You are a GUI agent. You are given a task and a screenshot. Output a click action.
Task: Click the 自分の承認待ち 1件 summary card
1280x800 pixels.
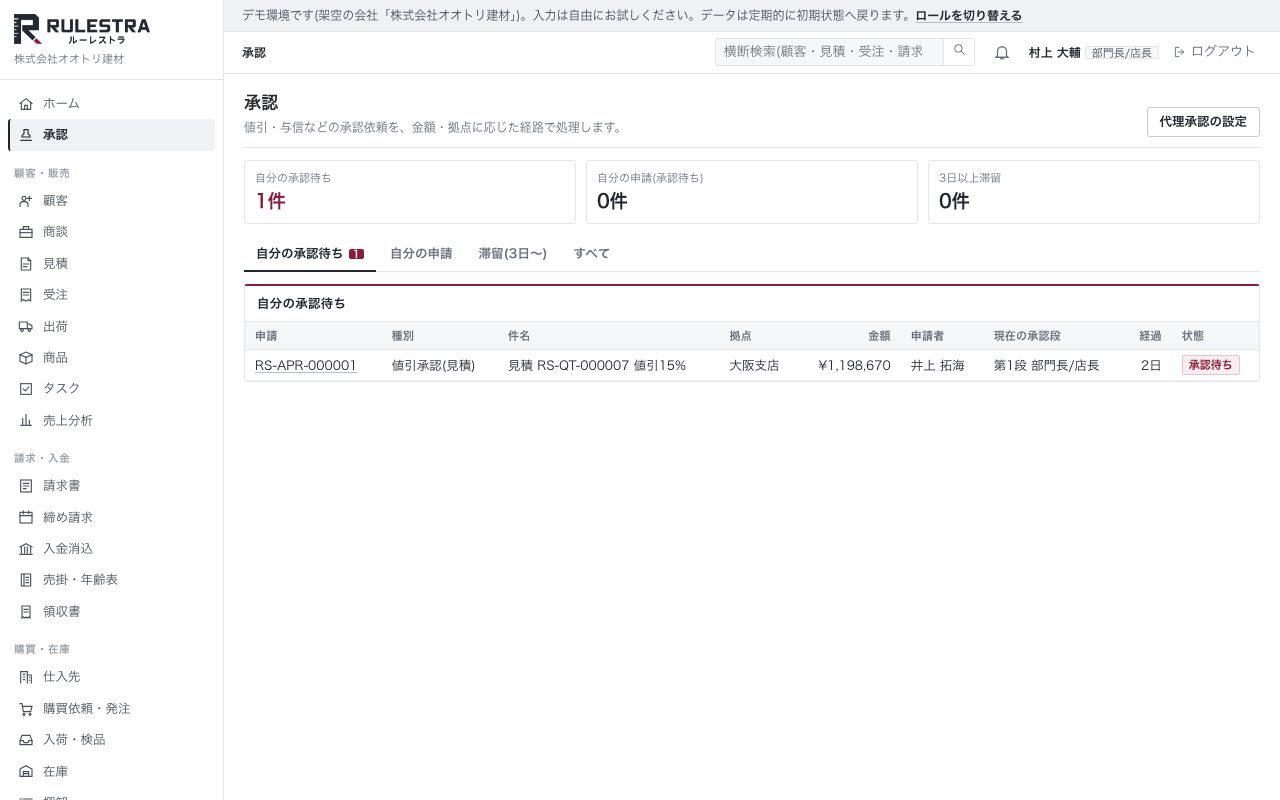coord(410,192)
